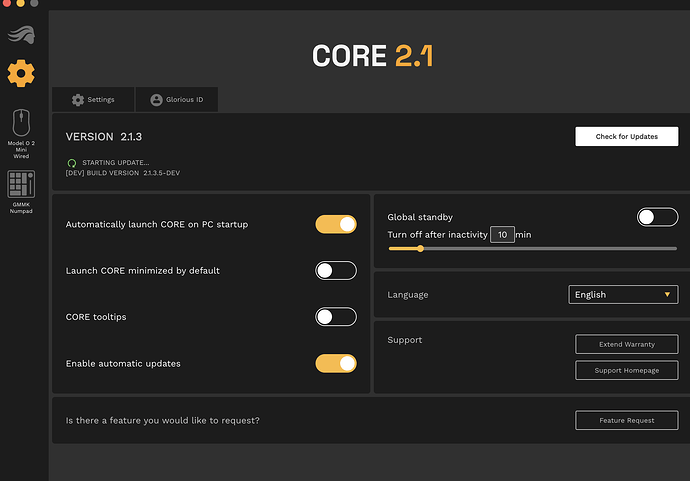Click the Glorious ID profile icon
This screenshot has width=690, height=481.
[x=156, y=100]
